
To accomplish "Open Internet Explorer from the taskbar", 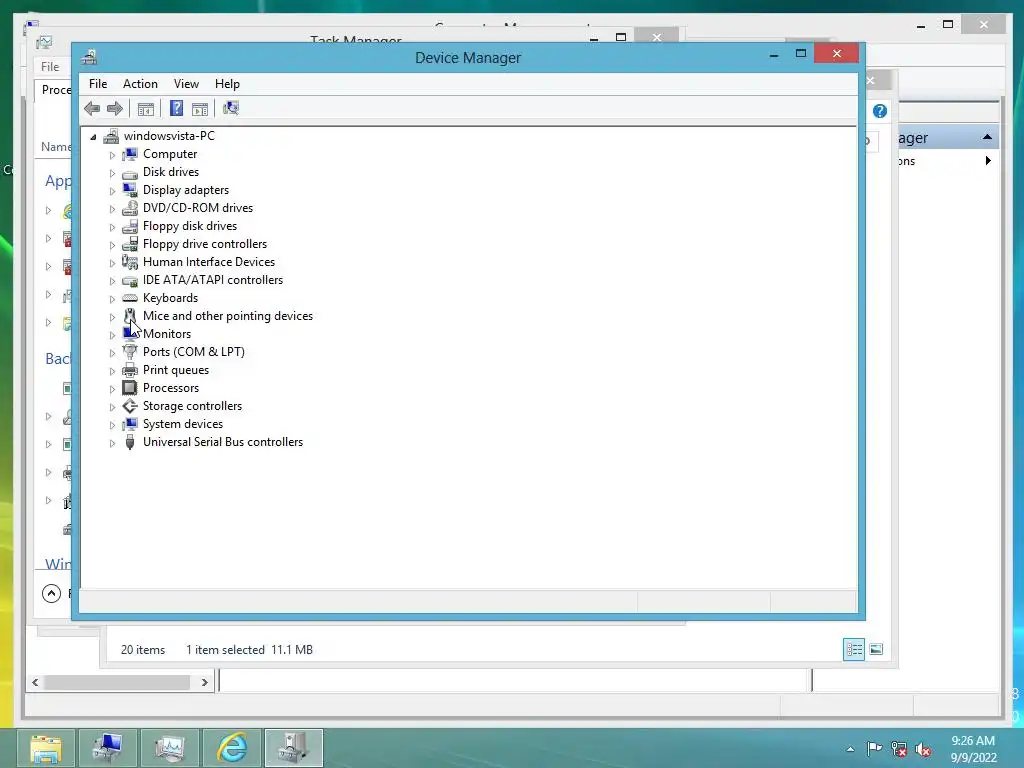I will tap(232, 748).
